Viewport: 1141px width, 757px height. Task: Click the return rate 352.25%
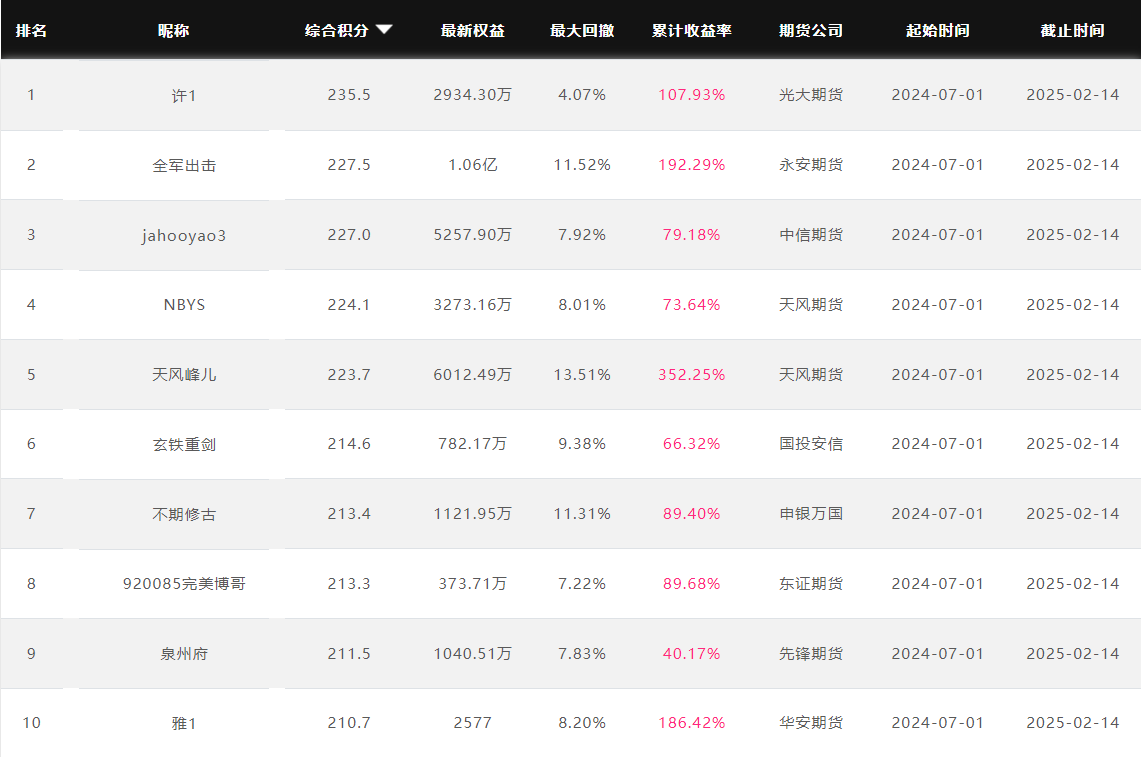click(x=691, y=374)
